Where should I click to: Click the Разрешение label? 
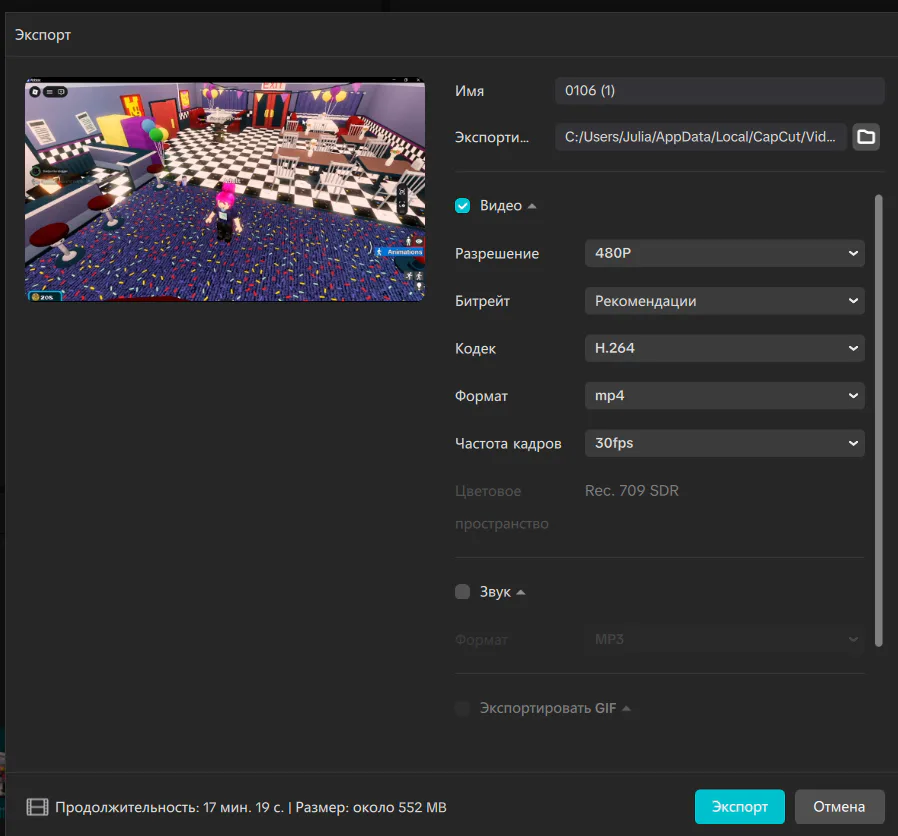point(497,254)
